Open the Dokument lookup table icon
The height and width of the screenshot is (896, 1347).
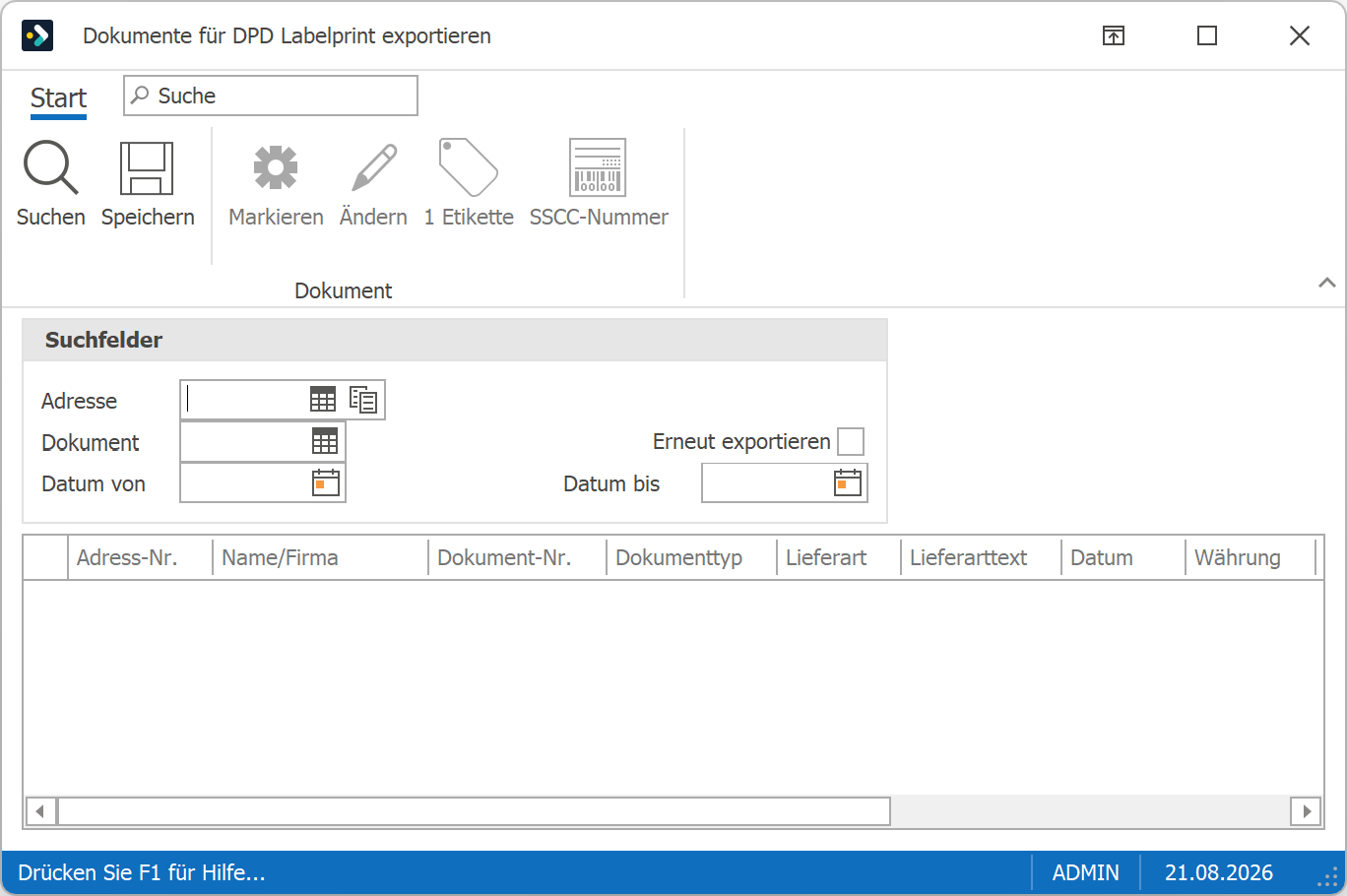pyautogui.click(x=325, y=441)
